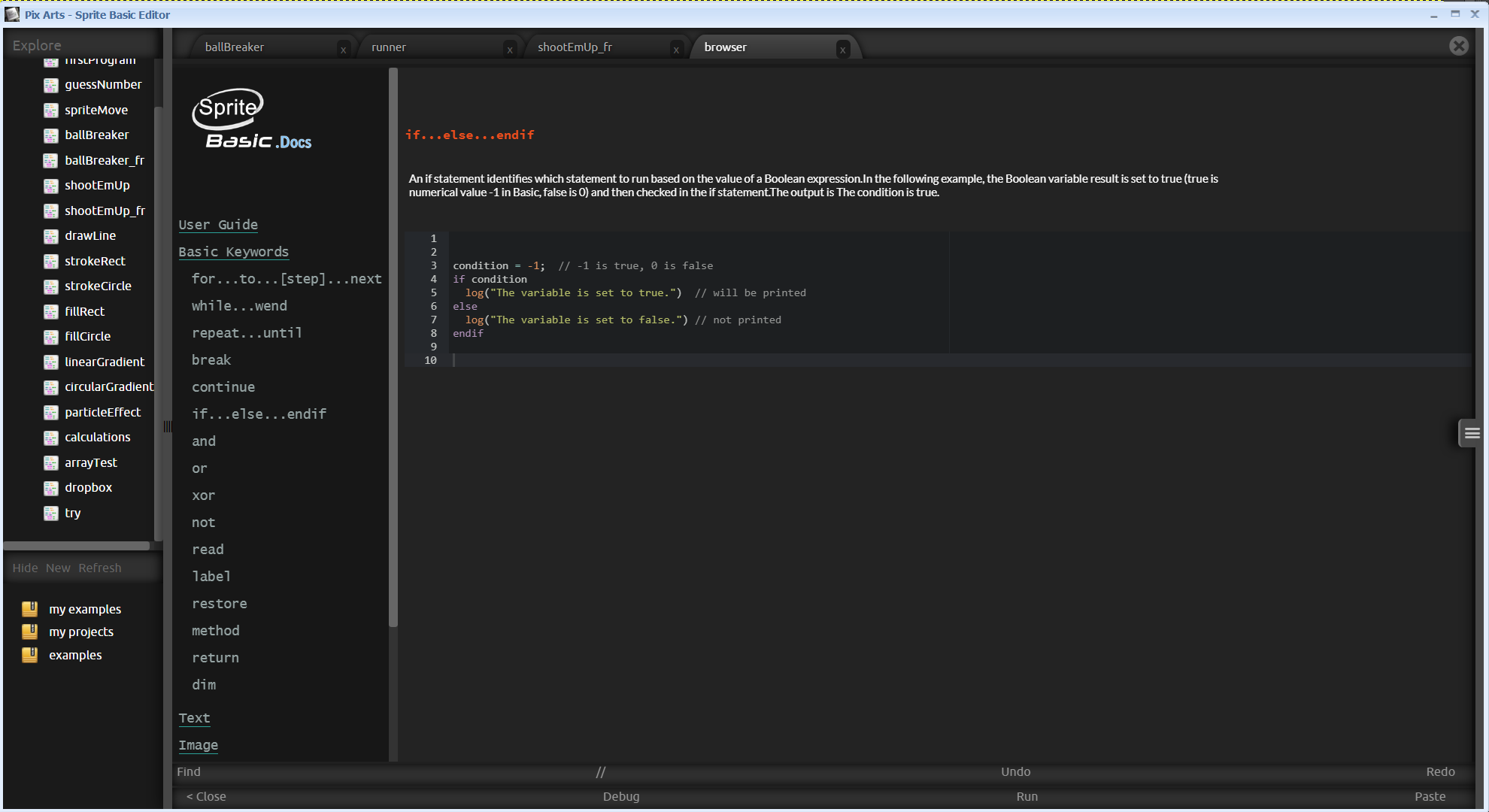Click the linearGradient icon in explorer
This screenshot has width=1489, height=812.
(x=52, y=361)
